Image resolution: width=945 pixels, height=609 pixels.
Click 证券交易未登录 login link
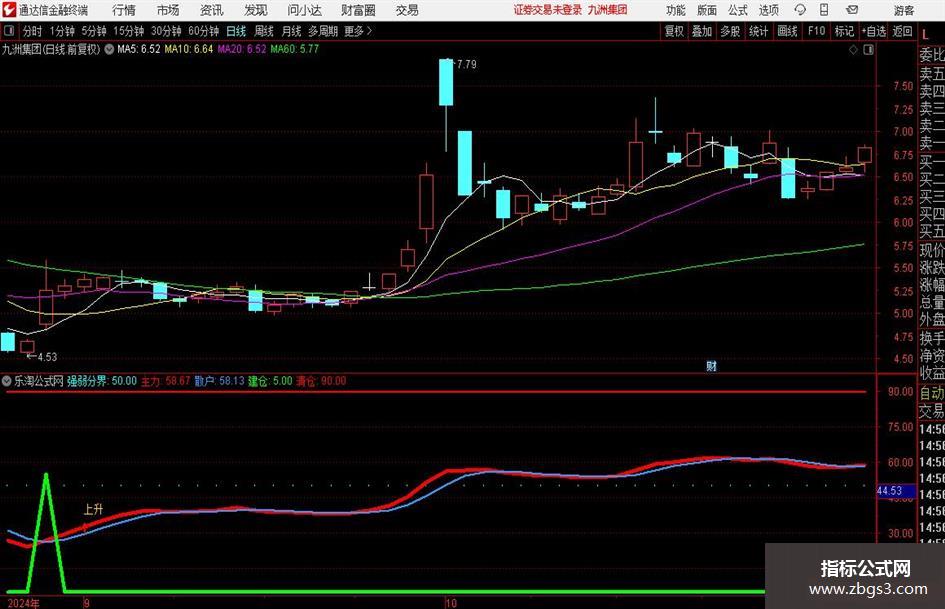pyautogui.click(x=548, y=10)
